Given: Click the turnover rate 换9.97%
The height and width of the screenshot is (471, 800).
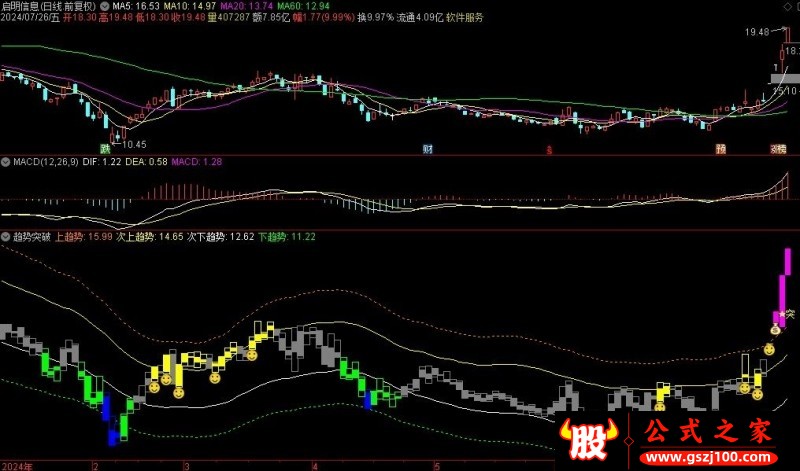Looking at the screenshot, I should coord(376,18).
